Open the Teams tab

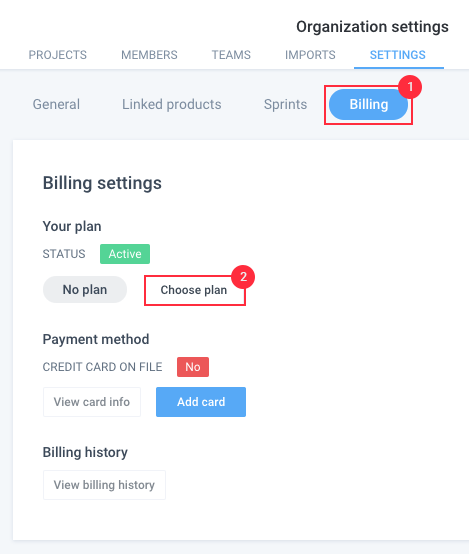coord(231,55)
